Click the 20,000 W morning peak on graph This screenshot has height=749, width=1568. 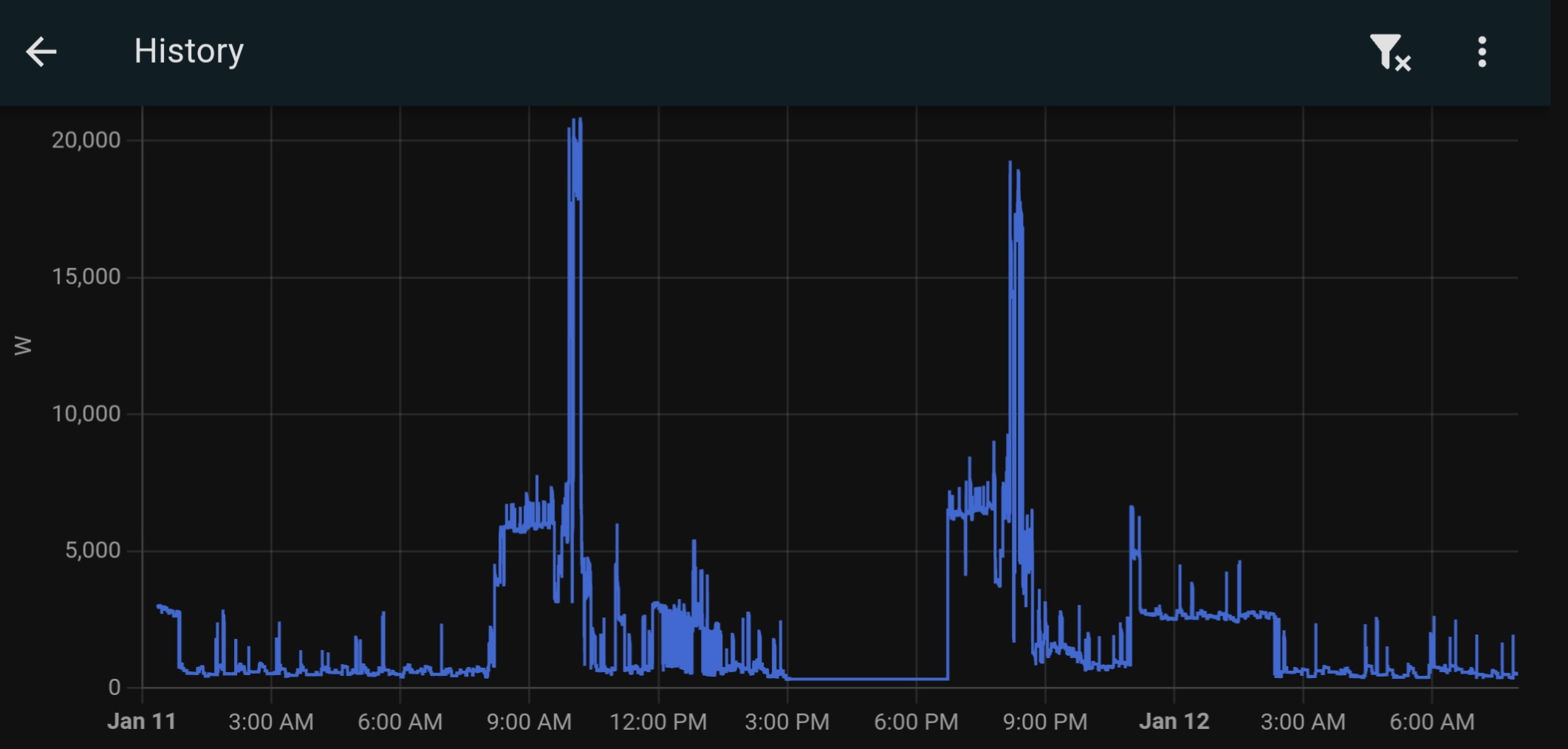(x=575, y=159)
